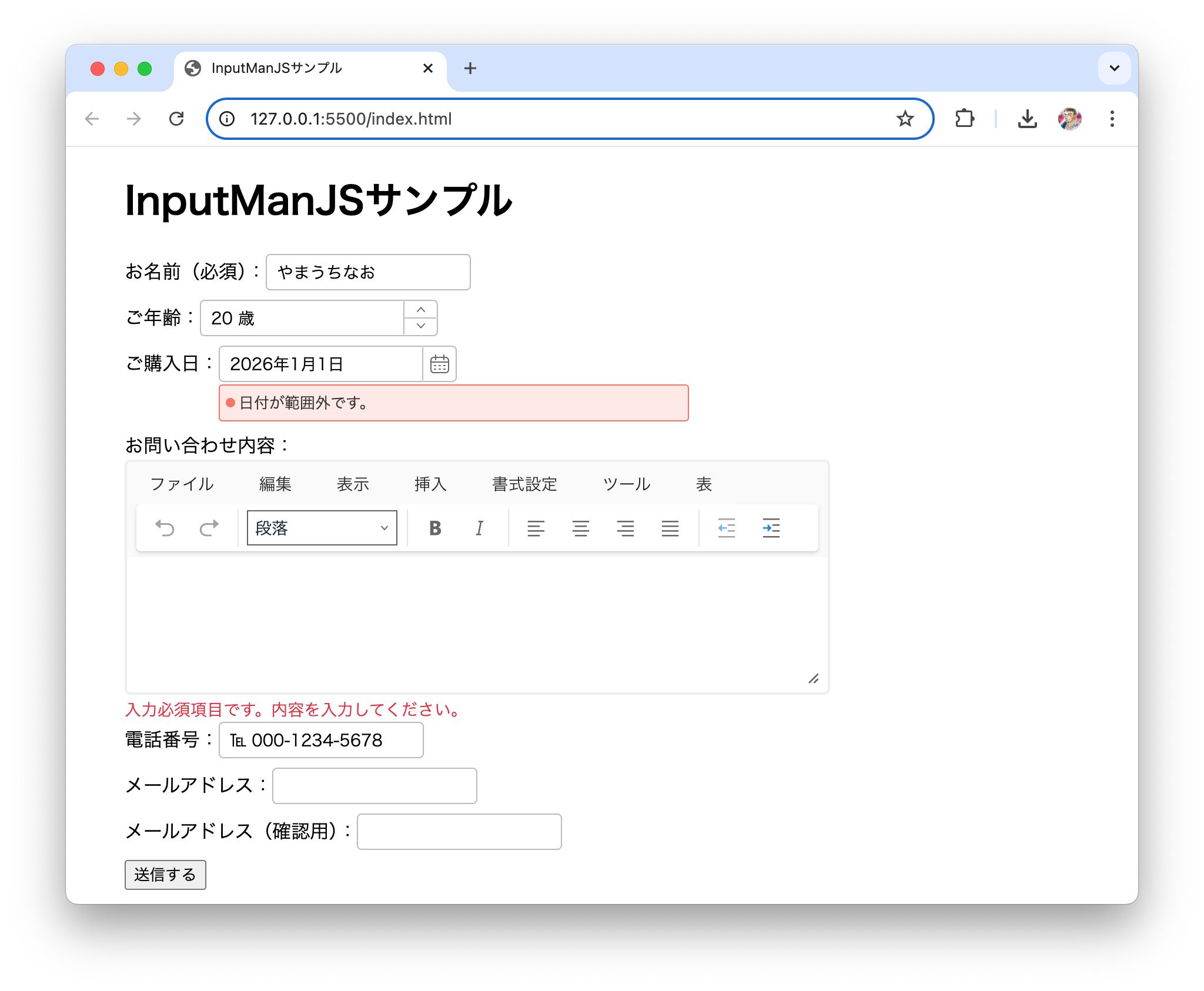Click the 送信する submit button

click(165, 875)
